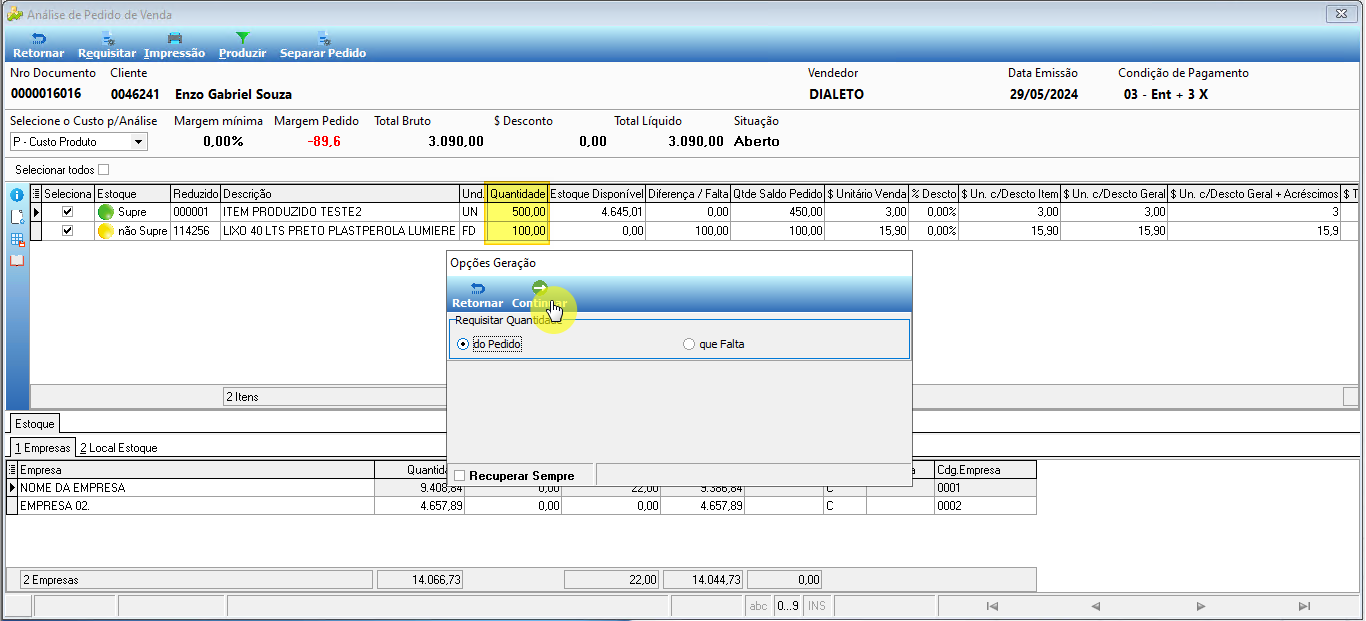This screenshot has width=1366, height=621.
Task: Open the Empresa grid column selector
Action: coord(12,470)
